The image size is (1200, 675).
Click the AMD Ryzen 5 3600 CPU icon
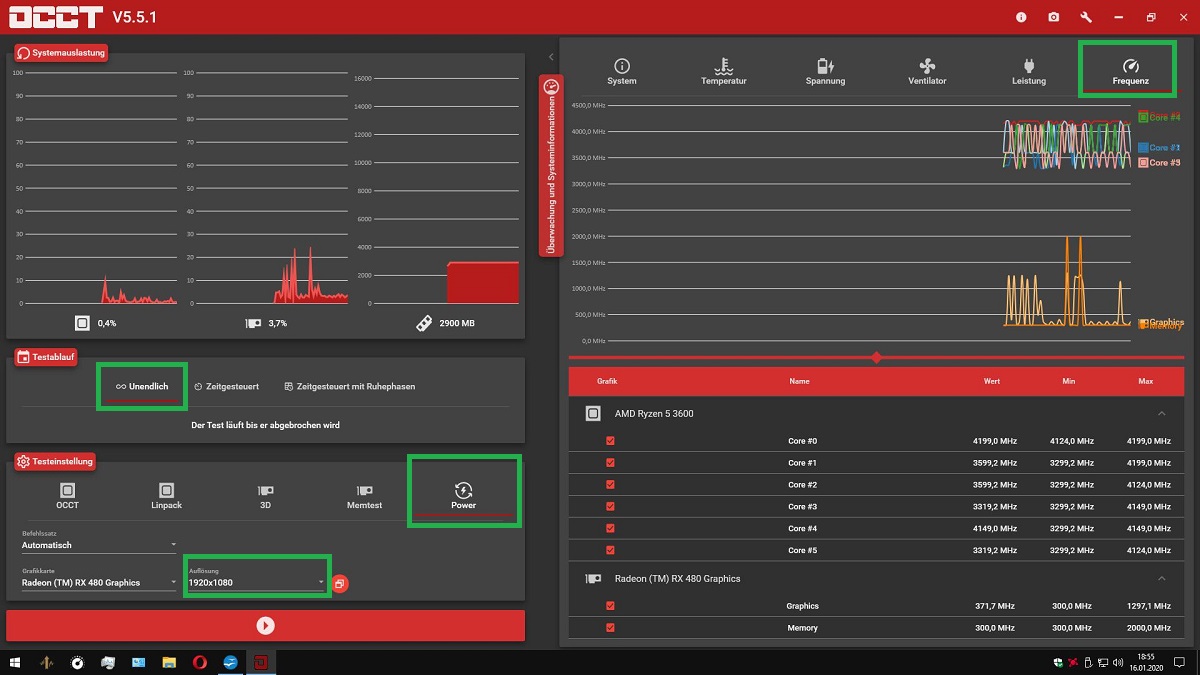click(x=593, y=413)
